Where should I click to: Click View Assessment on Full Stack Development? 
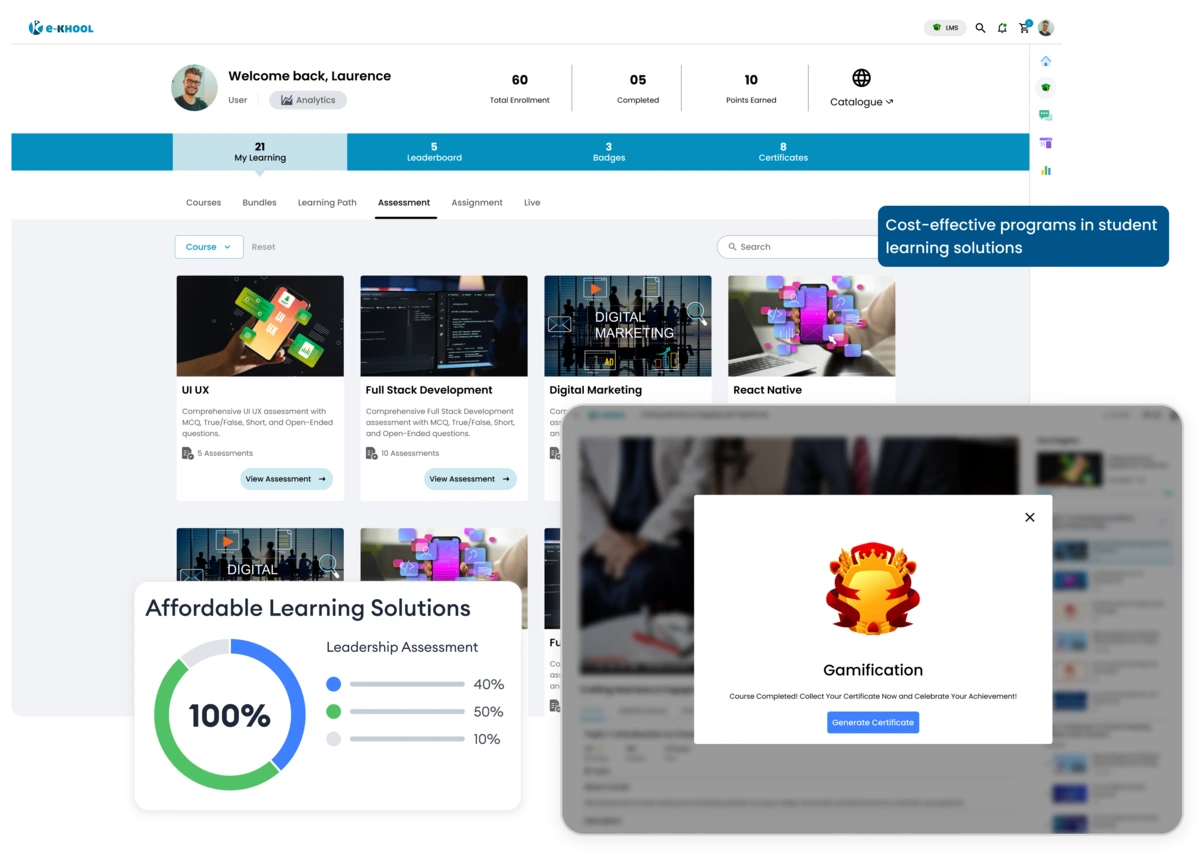[x=470, y=479]
